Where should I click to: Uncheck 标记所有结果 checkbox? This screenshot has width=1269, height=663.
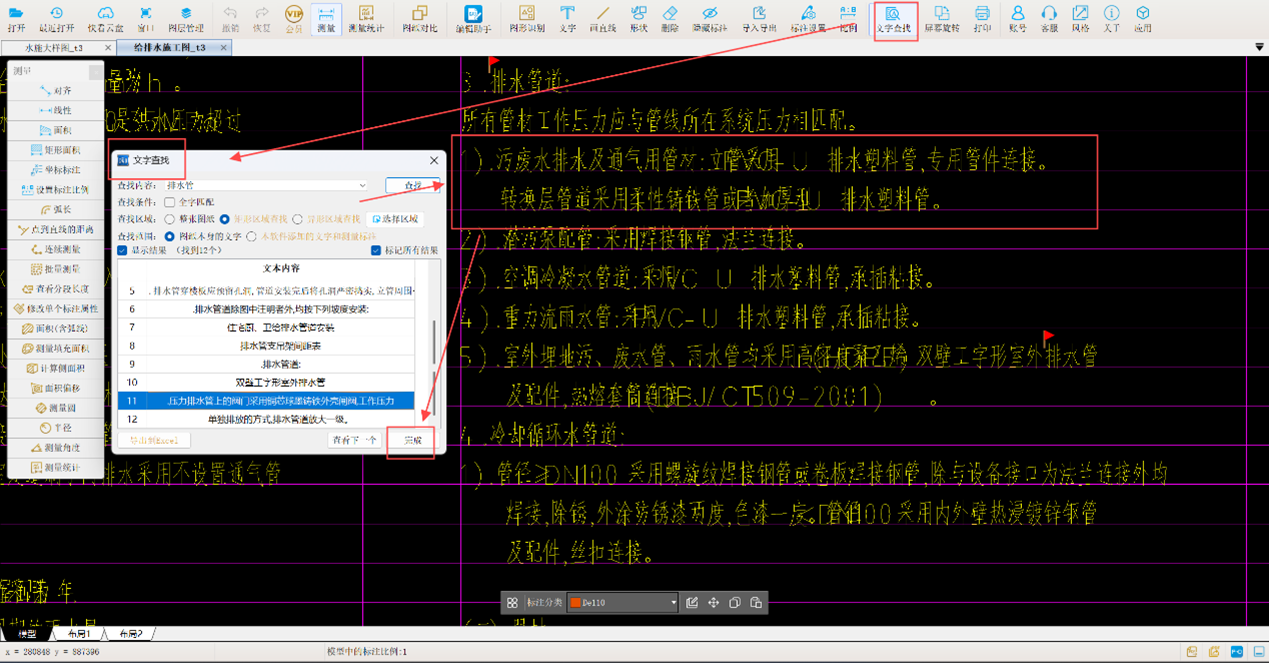point(376,250)
